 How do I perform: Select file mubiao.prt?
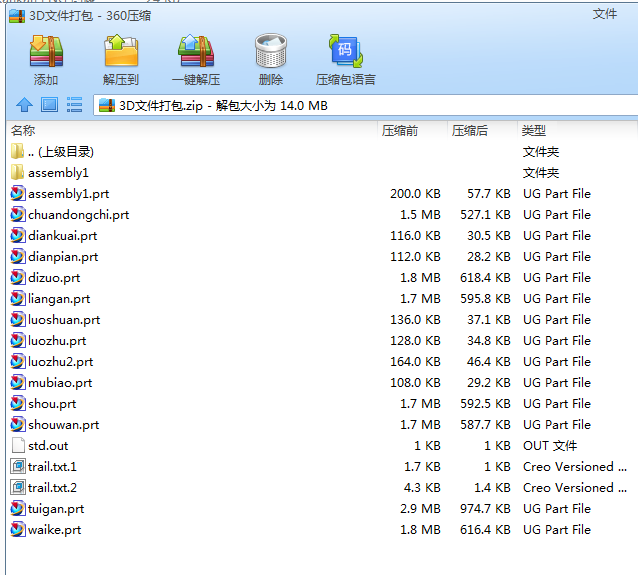(x=60, y=383)
